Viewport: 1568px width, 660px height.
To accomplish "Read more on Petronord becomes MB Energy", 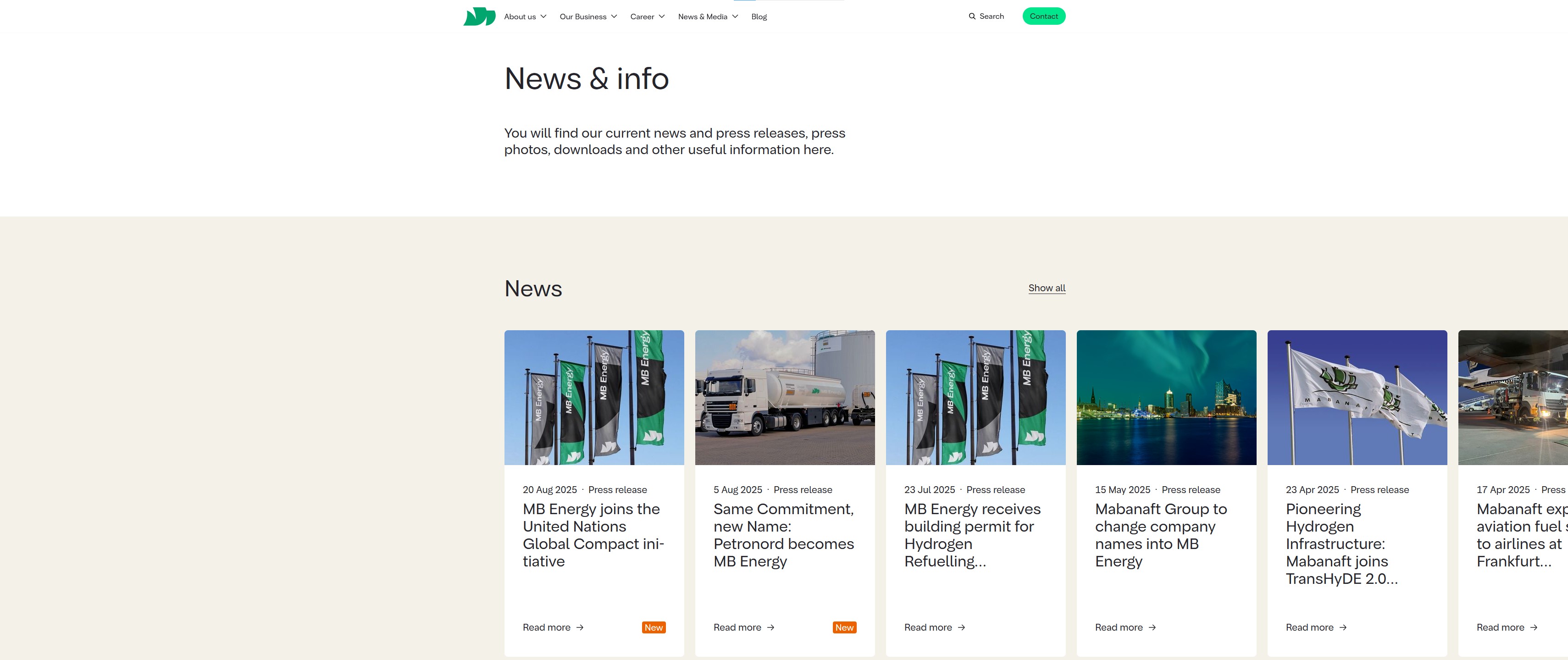I will (737, 627).
